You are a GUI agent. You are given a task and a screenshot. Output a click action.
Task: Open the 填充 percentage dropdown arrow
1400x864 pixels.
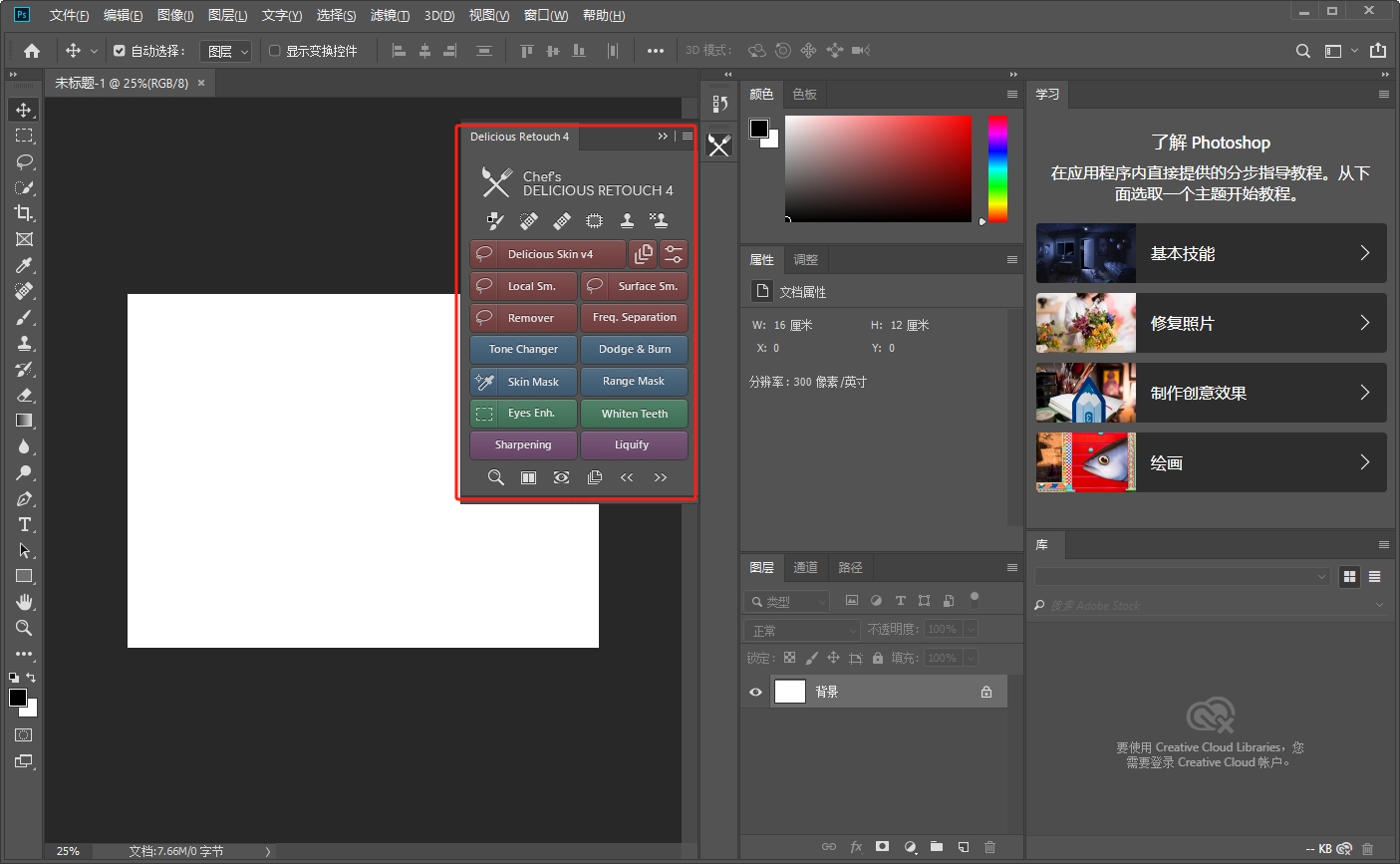click(x=970, y=658)
